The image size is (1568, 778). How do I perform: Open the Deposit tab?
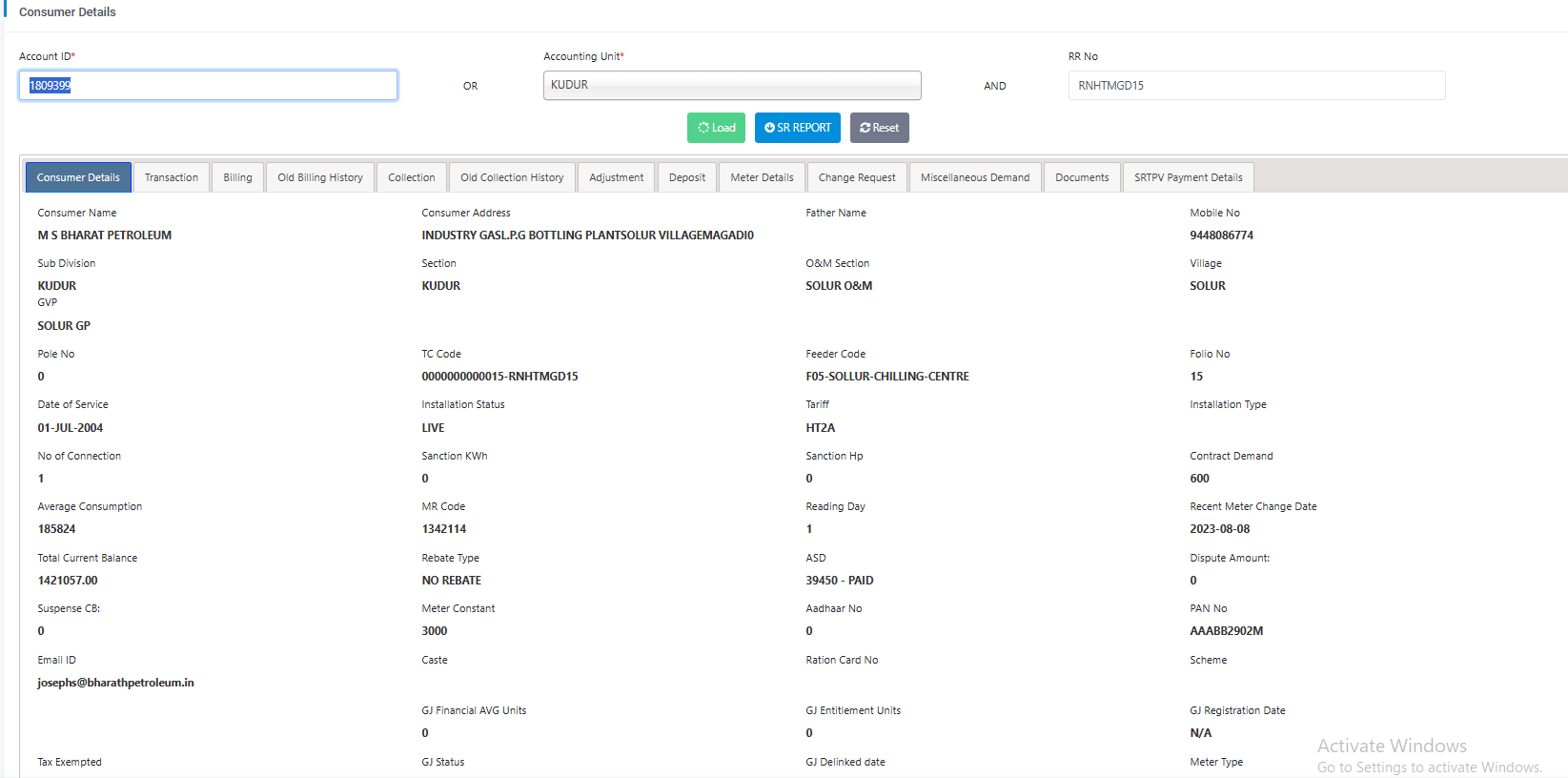pos(687,177)
